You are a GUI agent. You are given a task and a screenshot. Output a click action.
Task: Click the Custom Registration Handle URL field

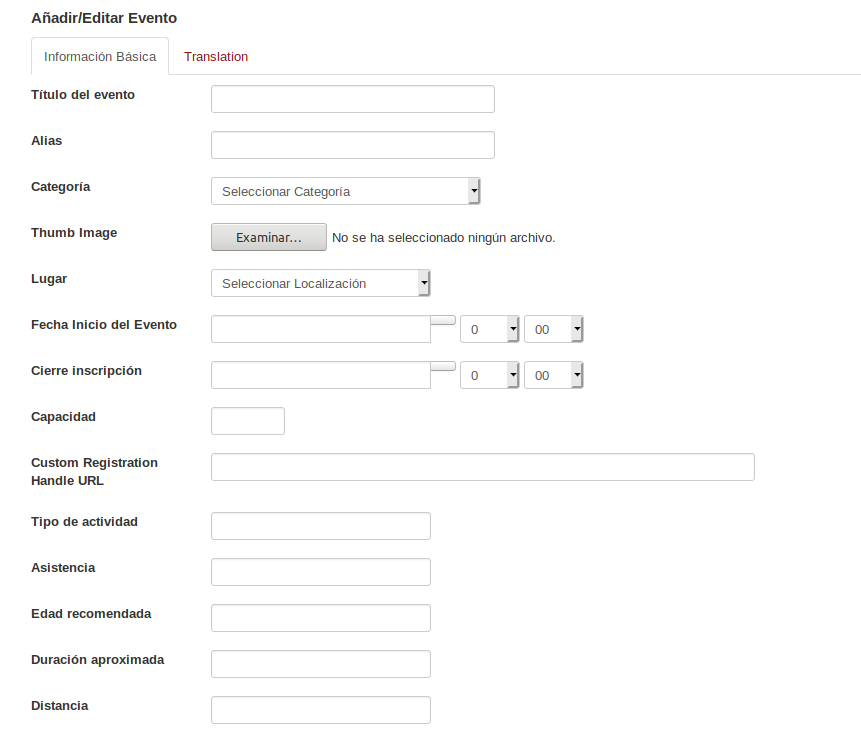point(482,467)
